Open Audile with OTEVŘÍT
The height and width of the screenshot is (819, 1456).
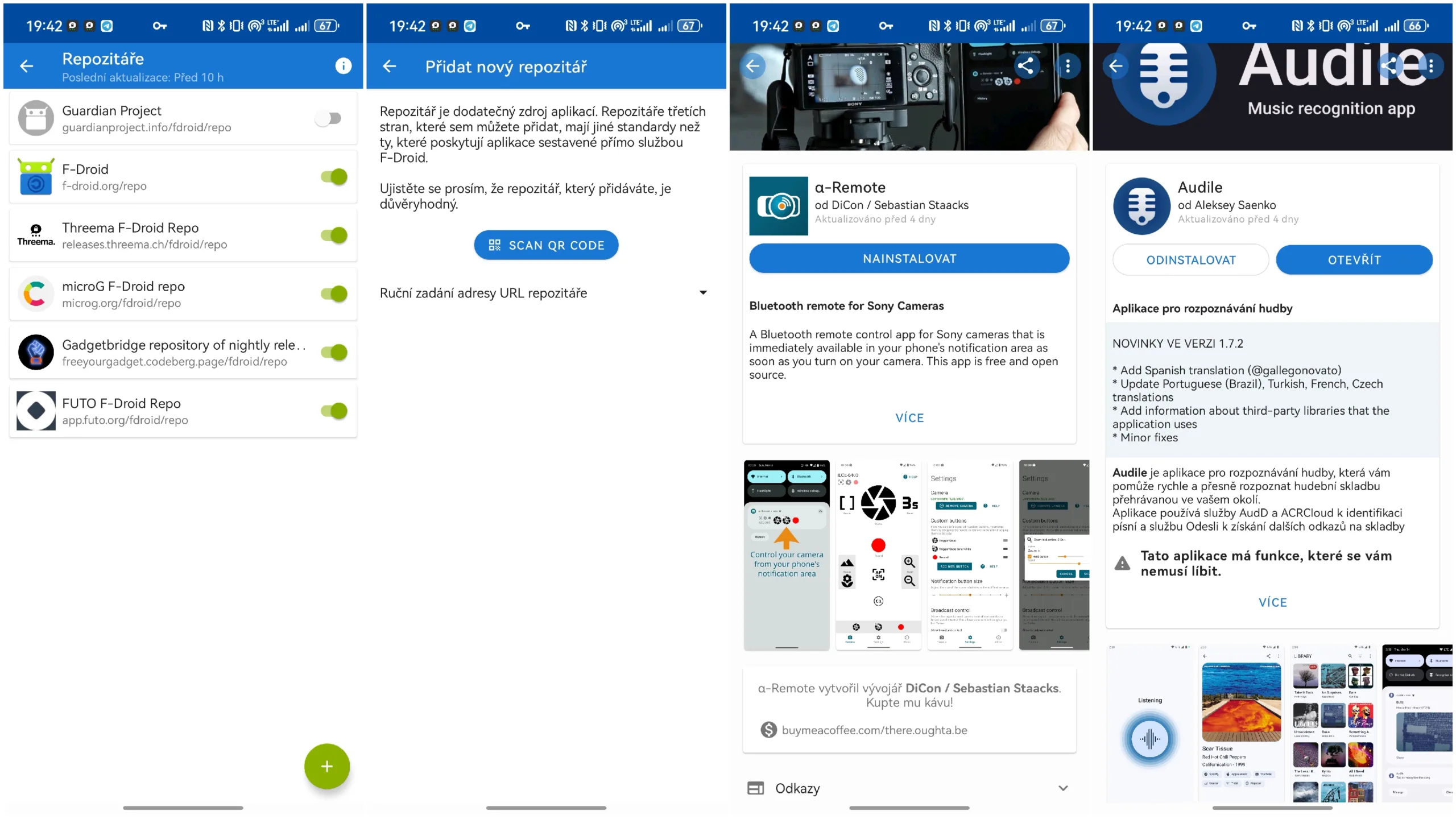coord(1354,260)
